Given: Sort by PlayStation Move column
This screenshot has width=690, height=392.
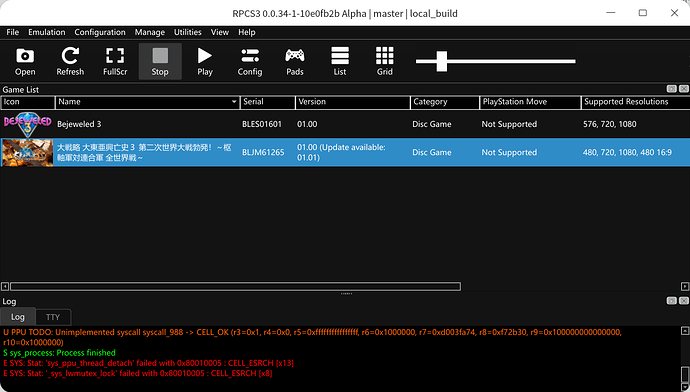Looking at the screenshot, I should click(530, 102).
